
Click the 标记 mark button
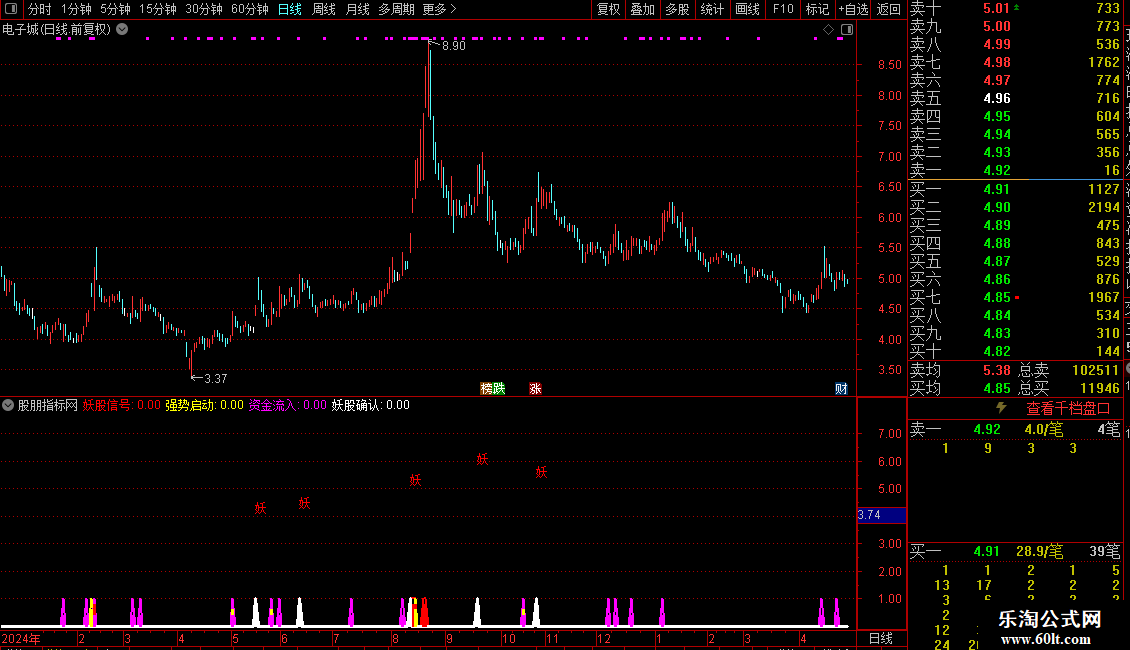(x=817, y=9)
